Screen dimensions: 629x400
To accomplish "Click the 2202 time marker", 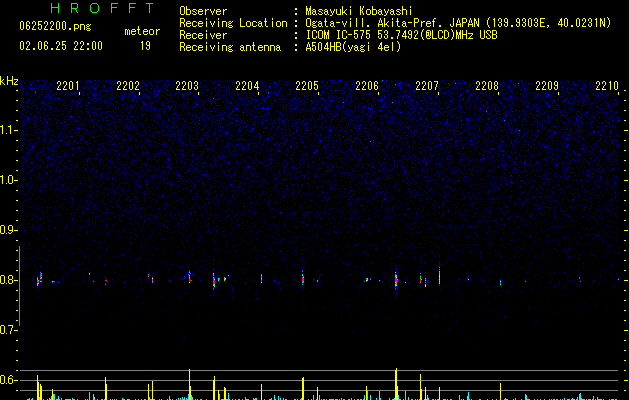I will click(128, 86).
